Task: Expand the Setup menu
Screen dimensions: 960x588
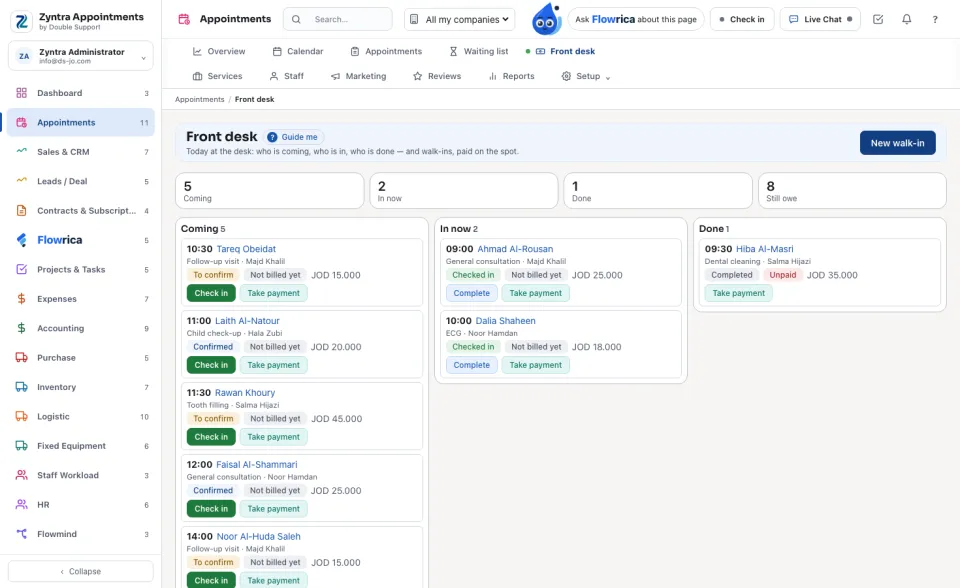Action: [x=586, y=77]
